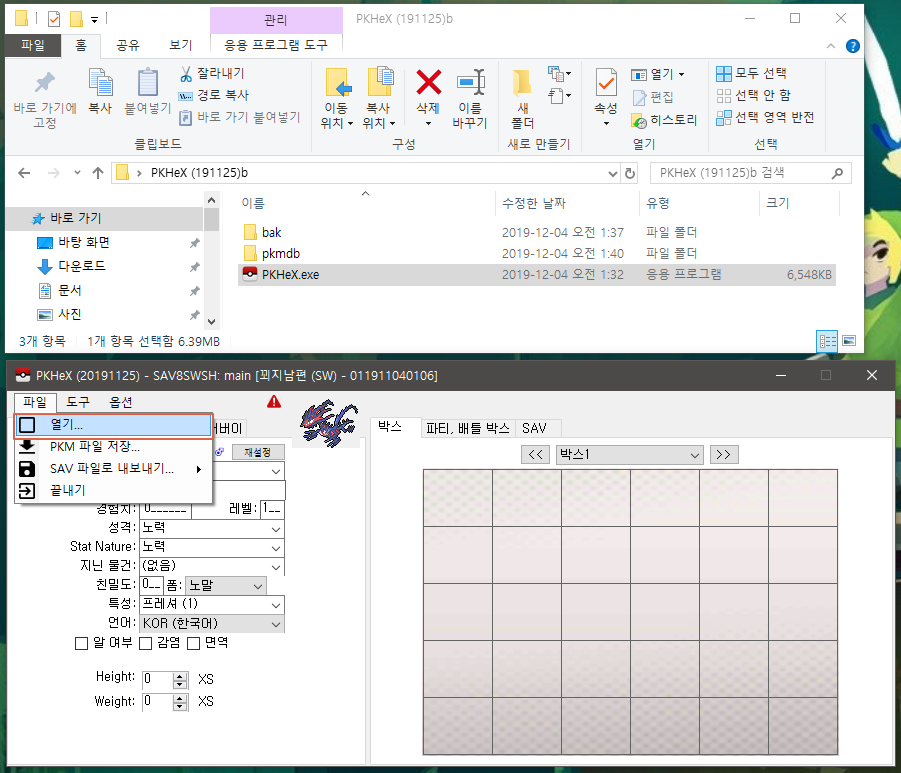The image size is (901, 773).
Task: Open 바탕 화면 in the navigation pane
Action: tap(84, 243)
